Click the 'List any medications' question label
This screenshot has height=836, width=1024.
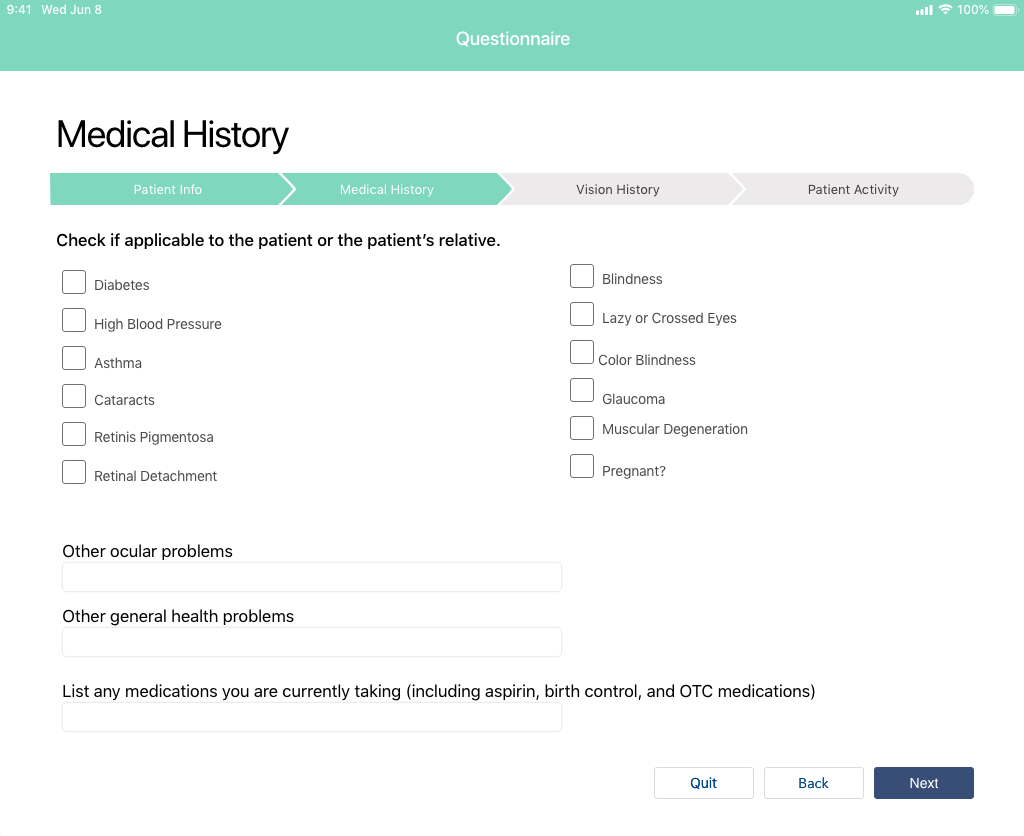[x=439, y=691]
